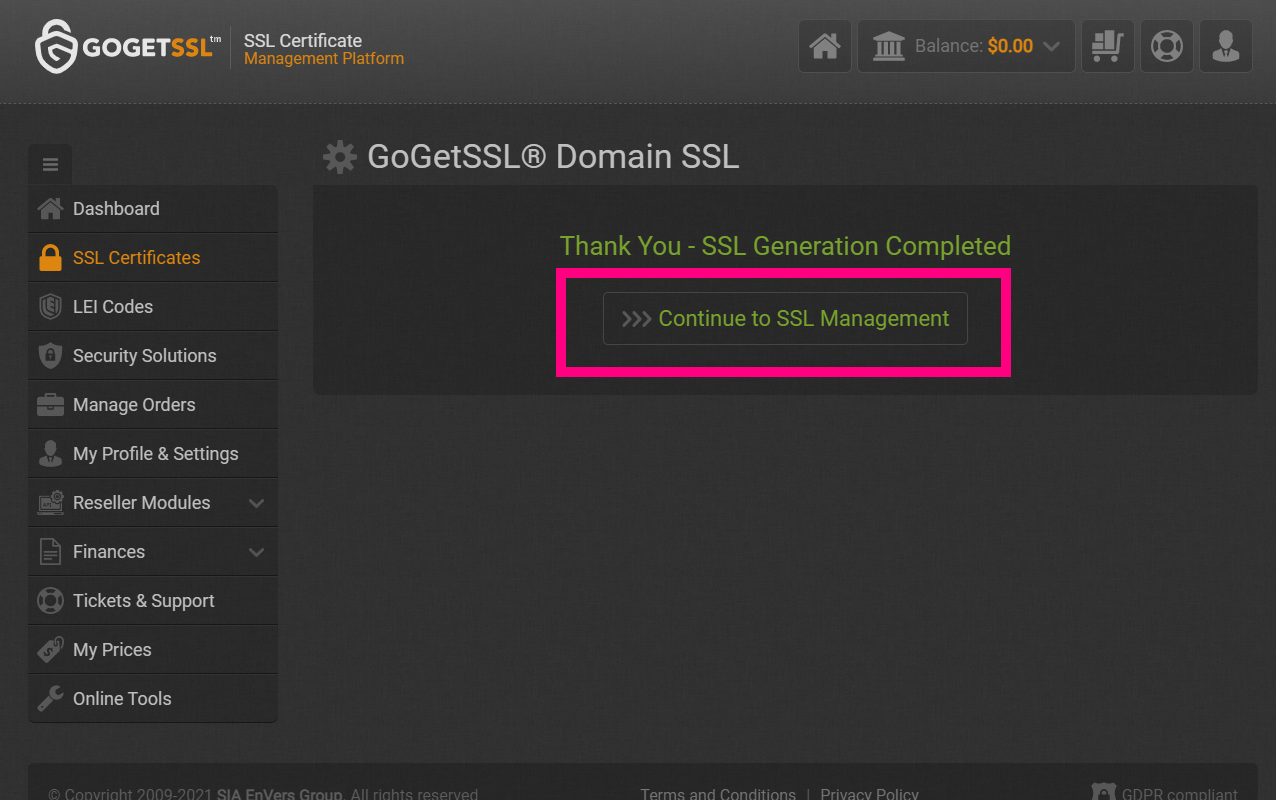Click the bank icon beside Balance
Image resolution: width=1276 pixels, height=800 pixels.
(889, 46)
